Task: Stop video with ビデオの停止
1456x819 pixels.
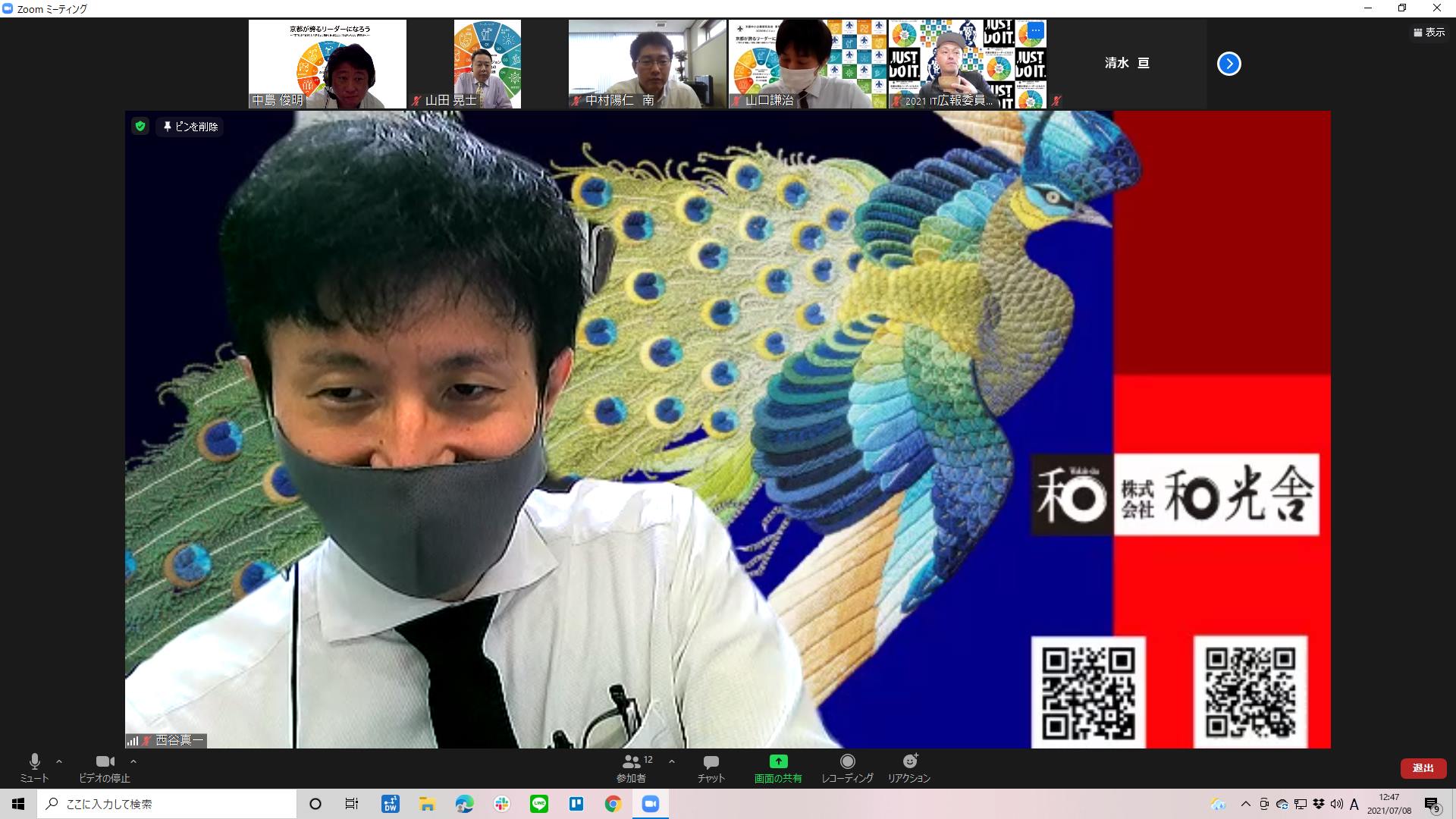Action: 105,767
